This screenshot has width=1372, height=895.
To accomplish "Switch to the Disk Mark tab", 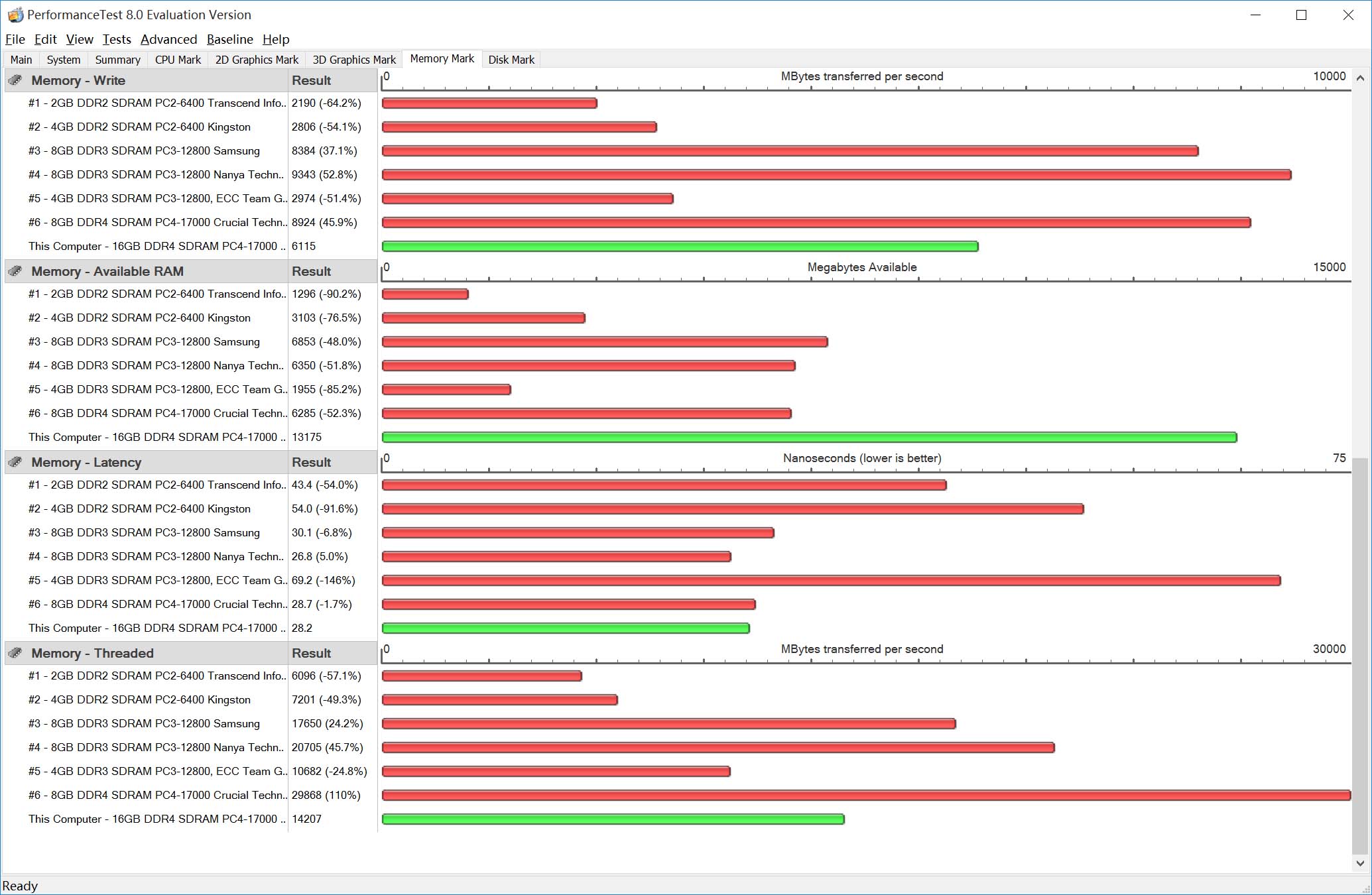I will 511,60.
